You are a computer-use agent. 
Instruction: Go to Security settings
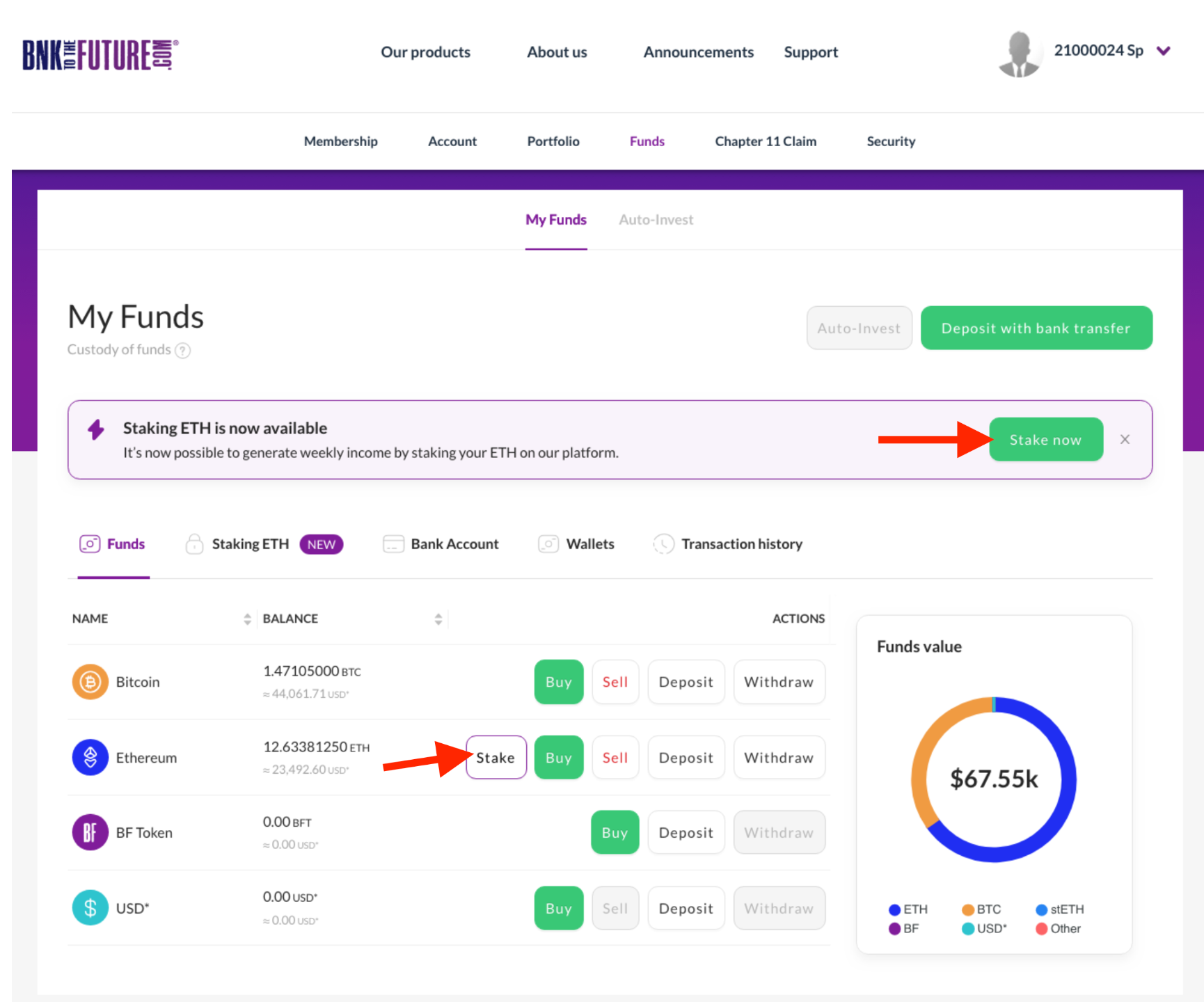[x=891, y=141]
